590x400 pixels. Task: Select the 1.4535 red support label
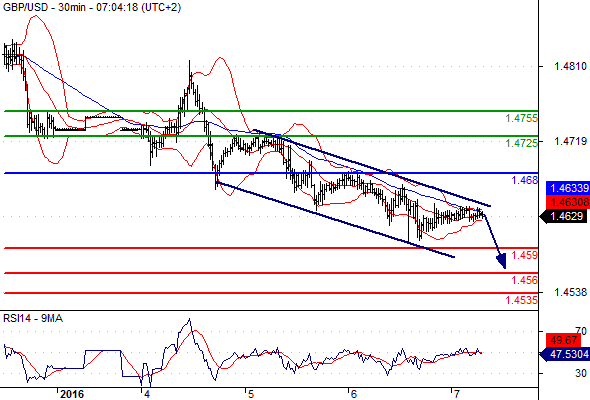(521, 300)
